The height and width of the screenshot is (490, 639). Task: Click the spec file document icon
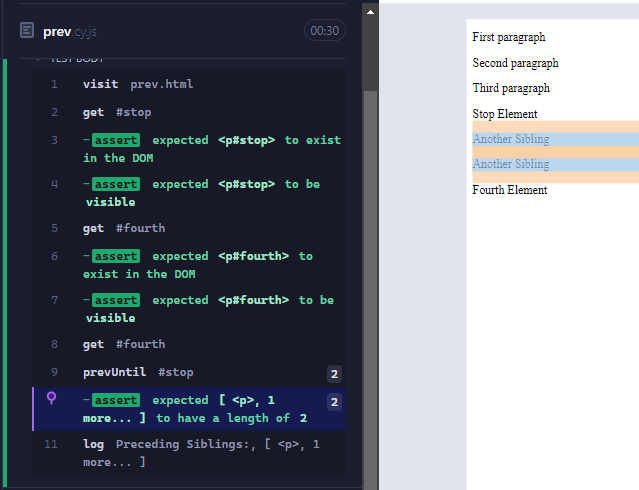[x=27, y=31]
